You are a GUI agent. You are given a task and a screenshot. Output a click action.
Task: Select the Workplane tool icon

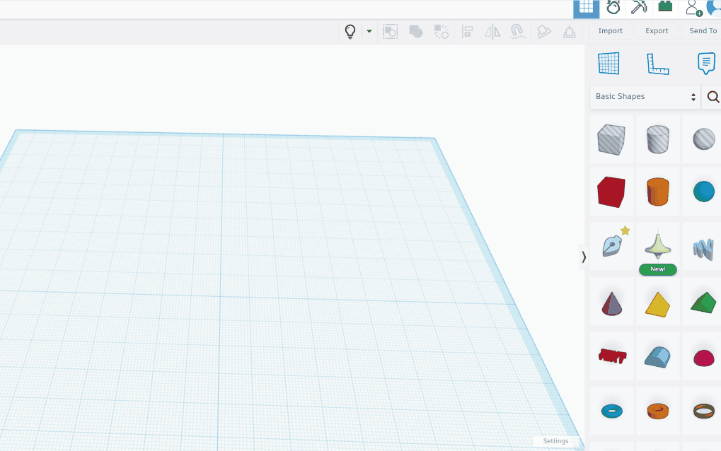(x=609, y=63)
